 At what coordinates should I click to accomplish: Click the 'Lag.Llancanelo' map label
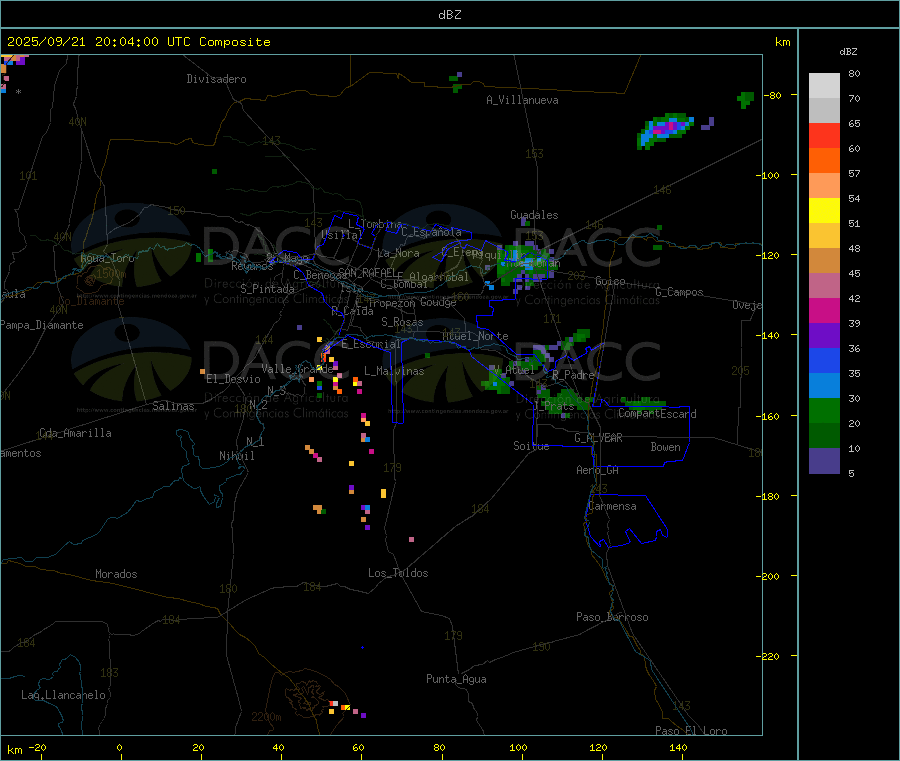point(64,695)
